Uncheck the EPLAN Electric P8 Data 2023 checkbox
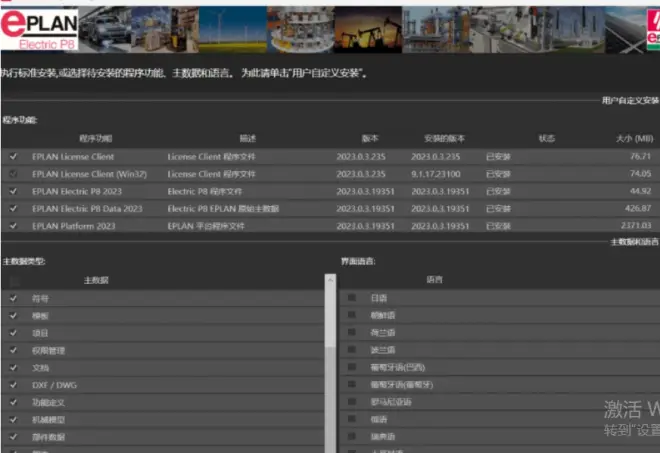Image resolution: width=660 pixels, height=453 pixels. click(13, 208)
